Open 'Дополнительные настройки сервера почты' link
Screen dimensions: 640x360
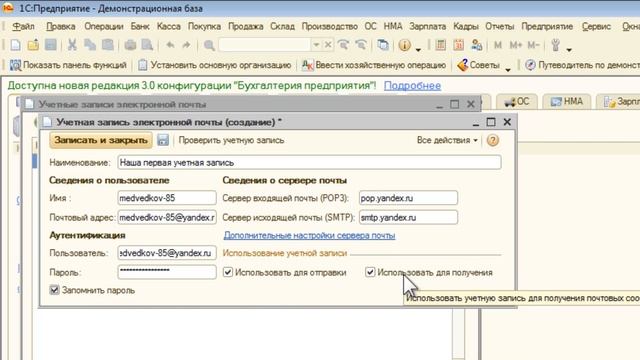point(309,235)
